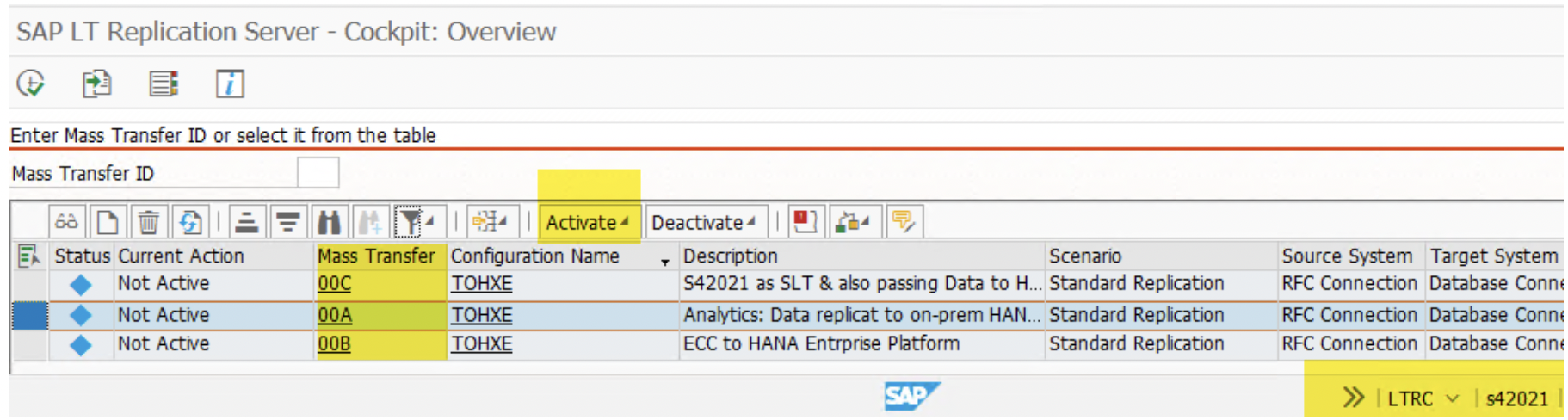The width and height of the screenshot is (1568, 420).
Task: Click the Delete trash can icon
Action: click(x=149, y=222)
